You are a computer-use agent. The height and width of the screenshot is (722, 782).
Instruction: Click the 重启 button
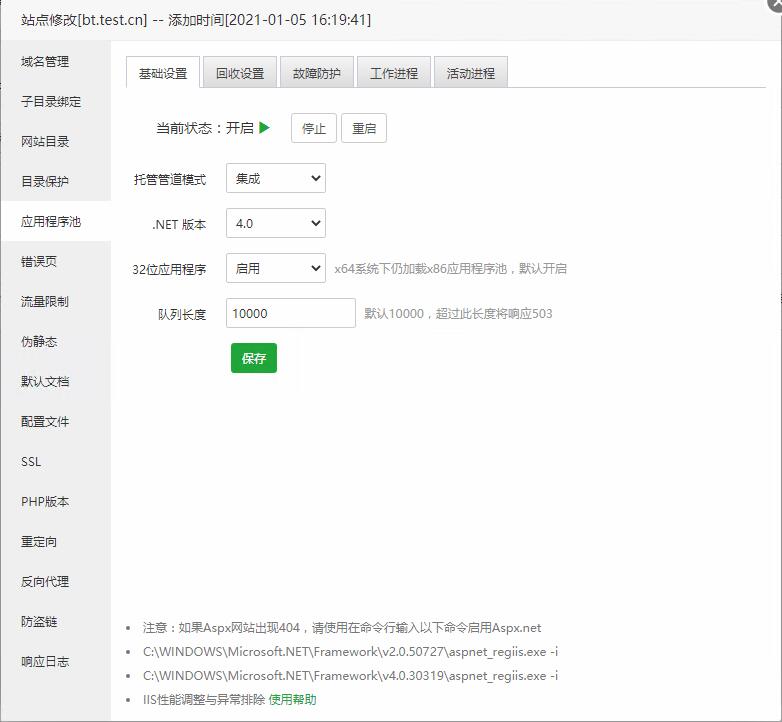(x=364, y=128)
